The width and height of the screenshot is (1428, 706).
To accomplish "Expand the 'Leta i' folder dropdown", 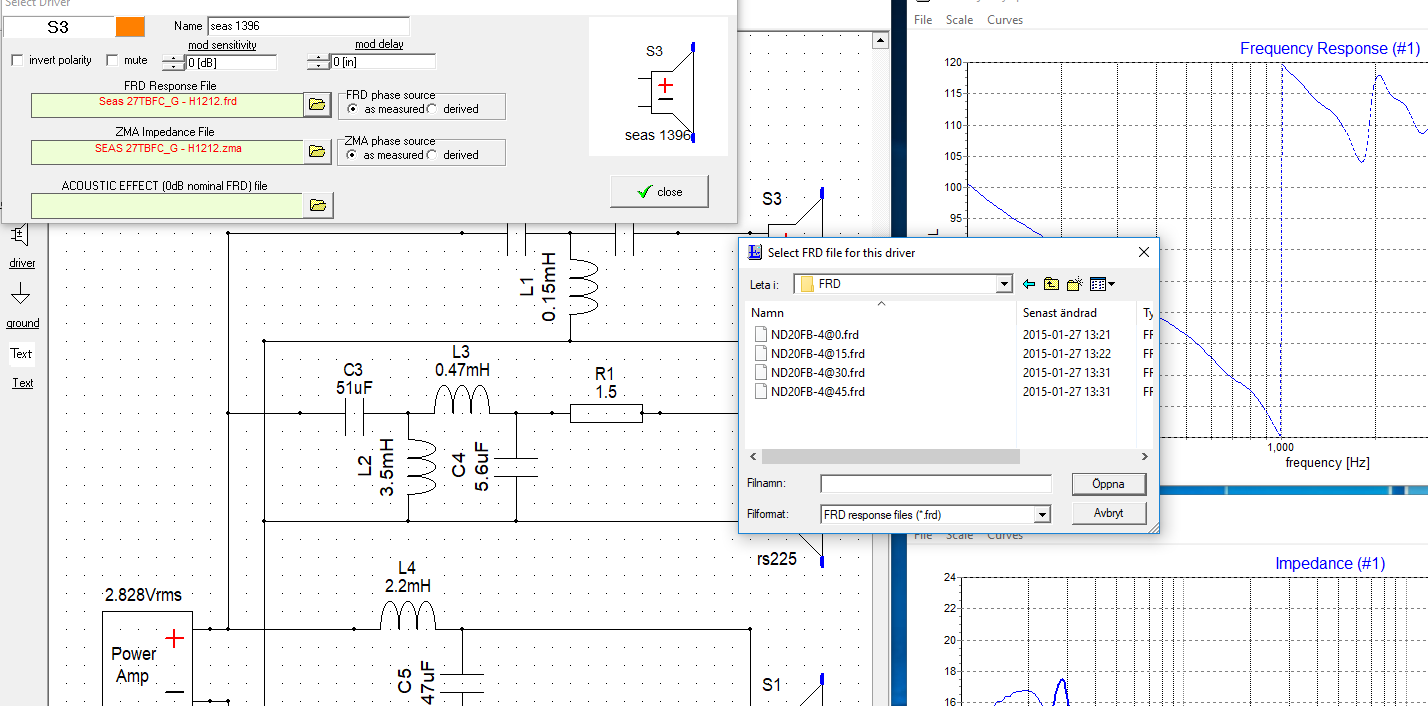I will pos(1004,284).
